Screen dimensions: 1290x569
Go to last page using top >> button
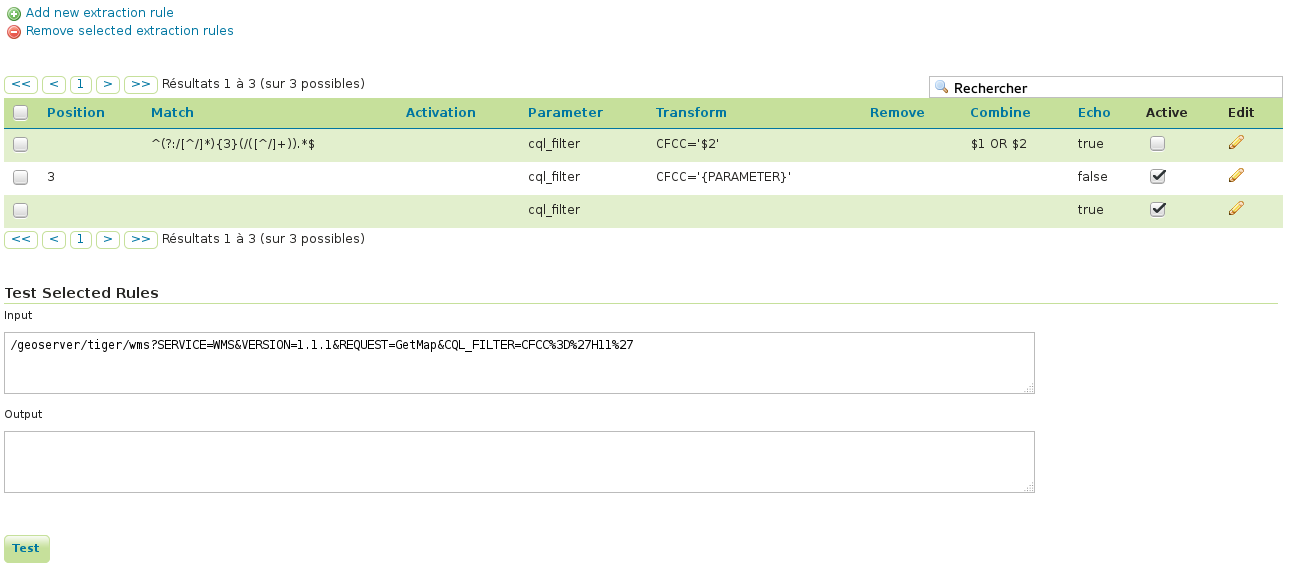(x=141, y=84)
